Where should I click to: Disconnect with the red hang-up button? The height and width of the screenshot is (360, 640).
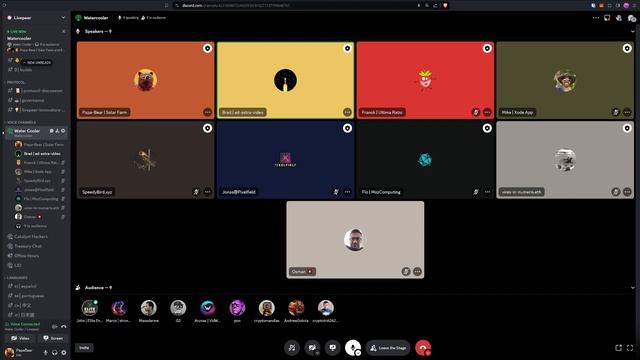(423, 348)
